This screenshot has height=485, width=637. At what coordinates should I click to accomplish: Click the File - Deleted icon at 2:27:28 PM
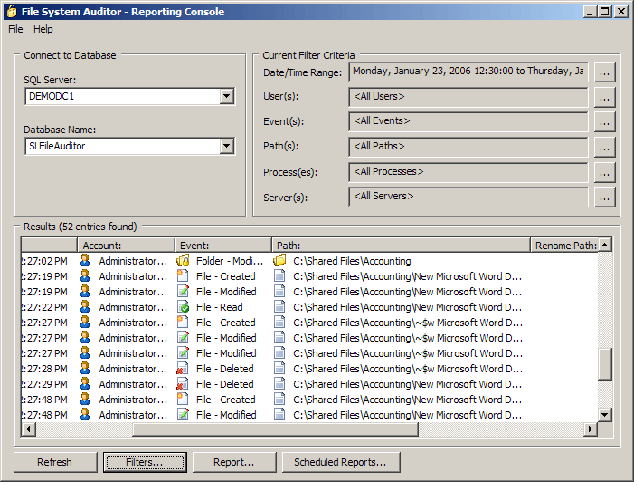[x=183, y=369]
